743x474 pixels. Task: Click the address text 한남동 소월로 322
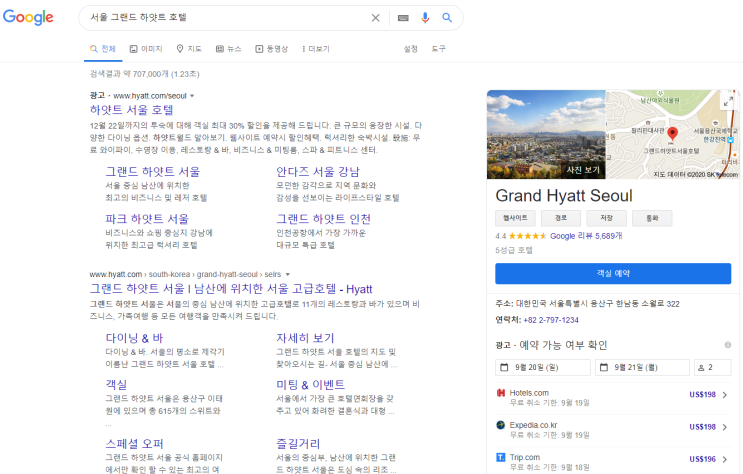[647, 304]
